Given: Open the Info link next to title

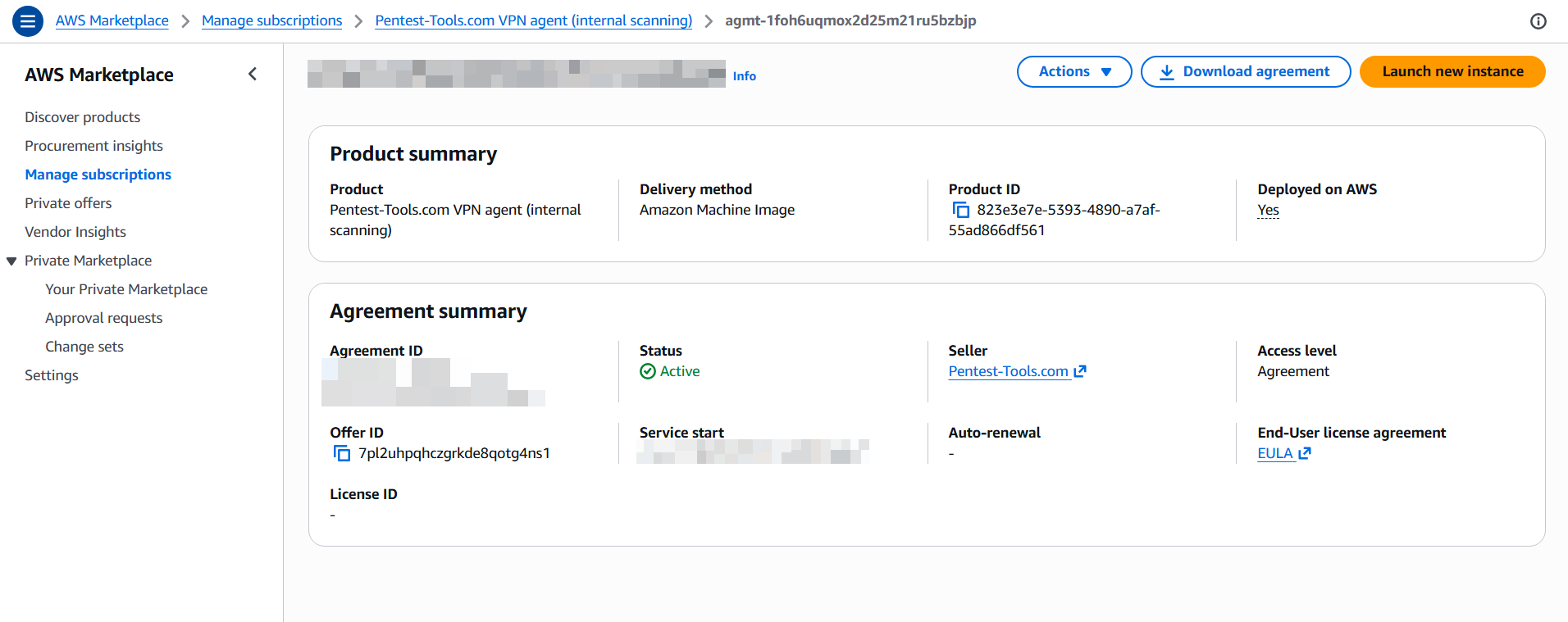Looking at the screenshot, I should (x=744, y=76).
